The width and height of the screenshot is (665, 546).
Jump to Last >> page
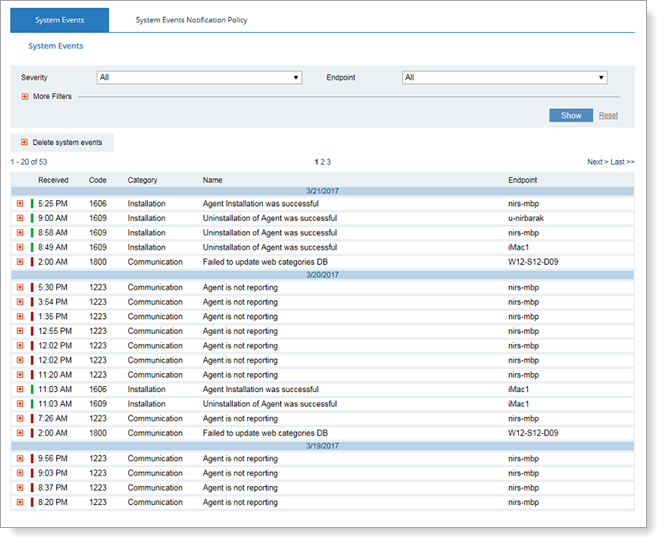(623, 161)
